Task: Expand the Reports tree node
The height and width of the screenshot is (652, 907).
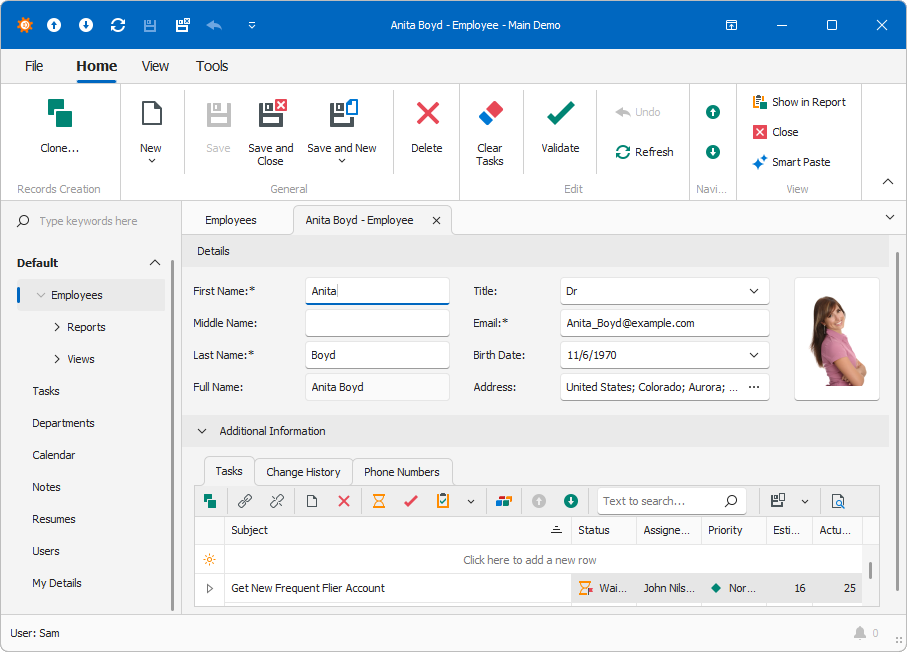Action: 57,327
